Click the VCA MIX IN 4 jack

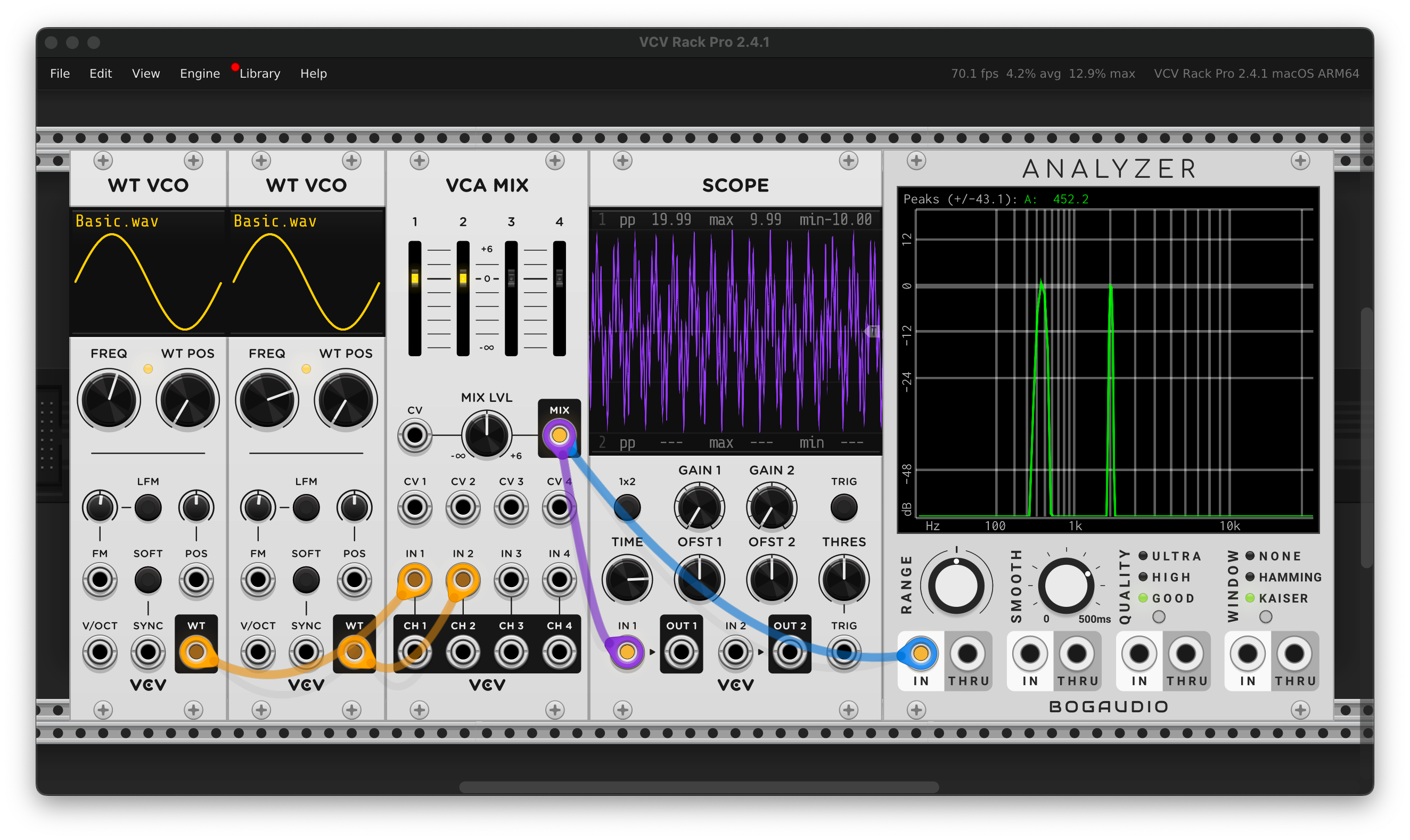click(559, 580)
